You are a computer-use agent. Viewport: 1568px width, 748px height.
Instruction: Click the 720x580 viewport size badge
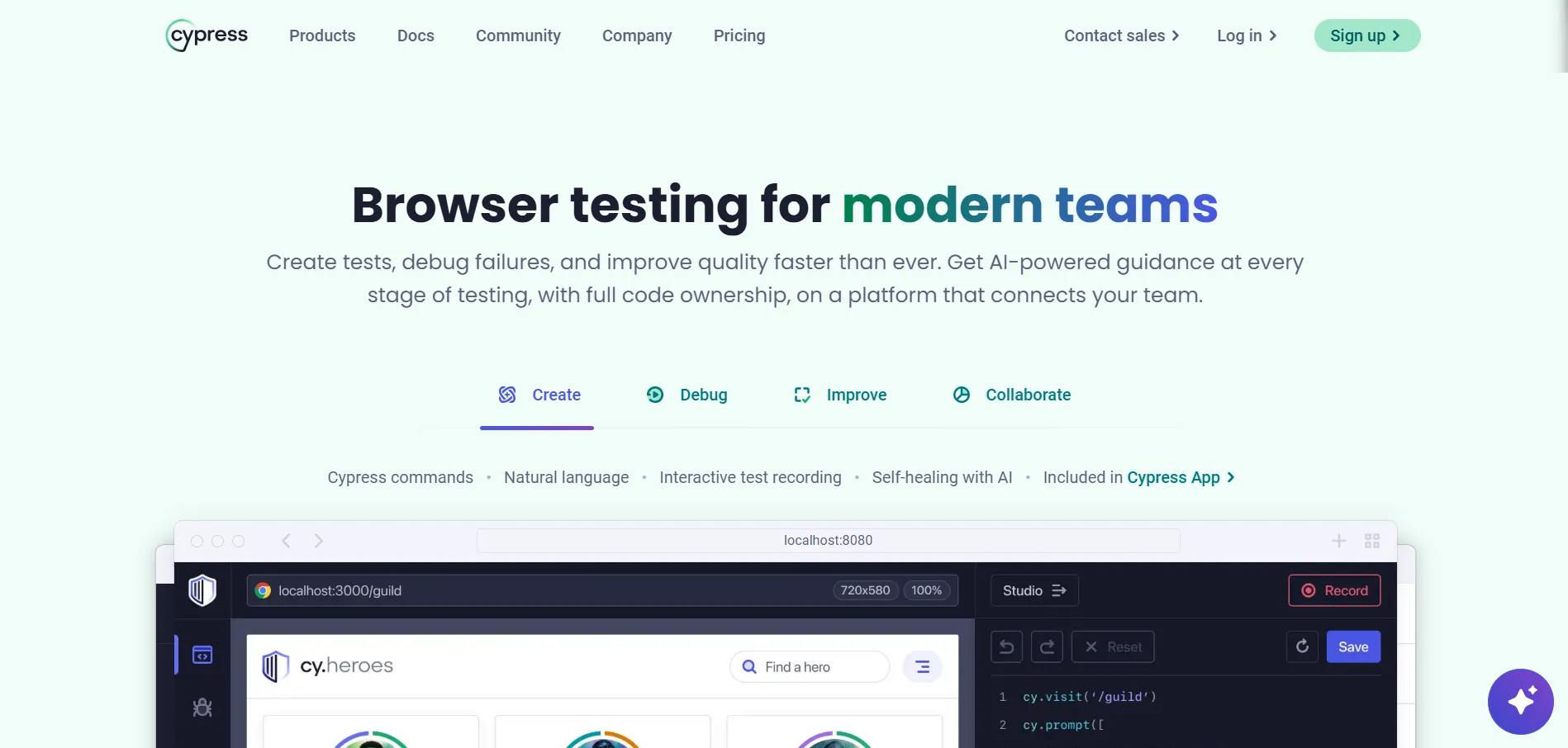[865, 590]
